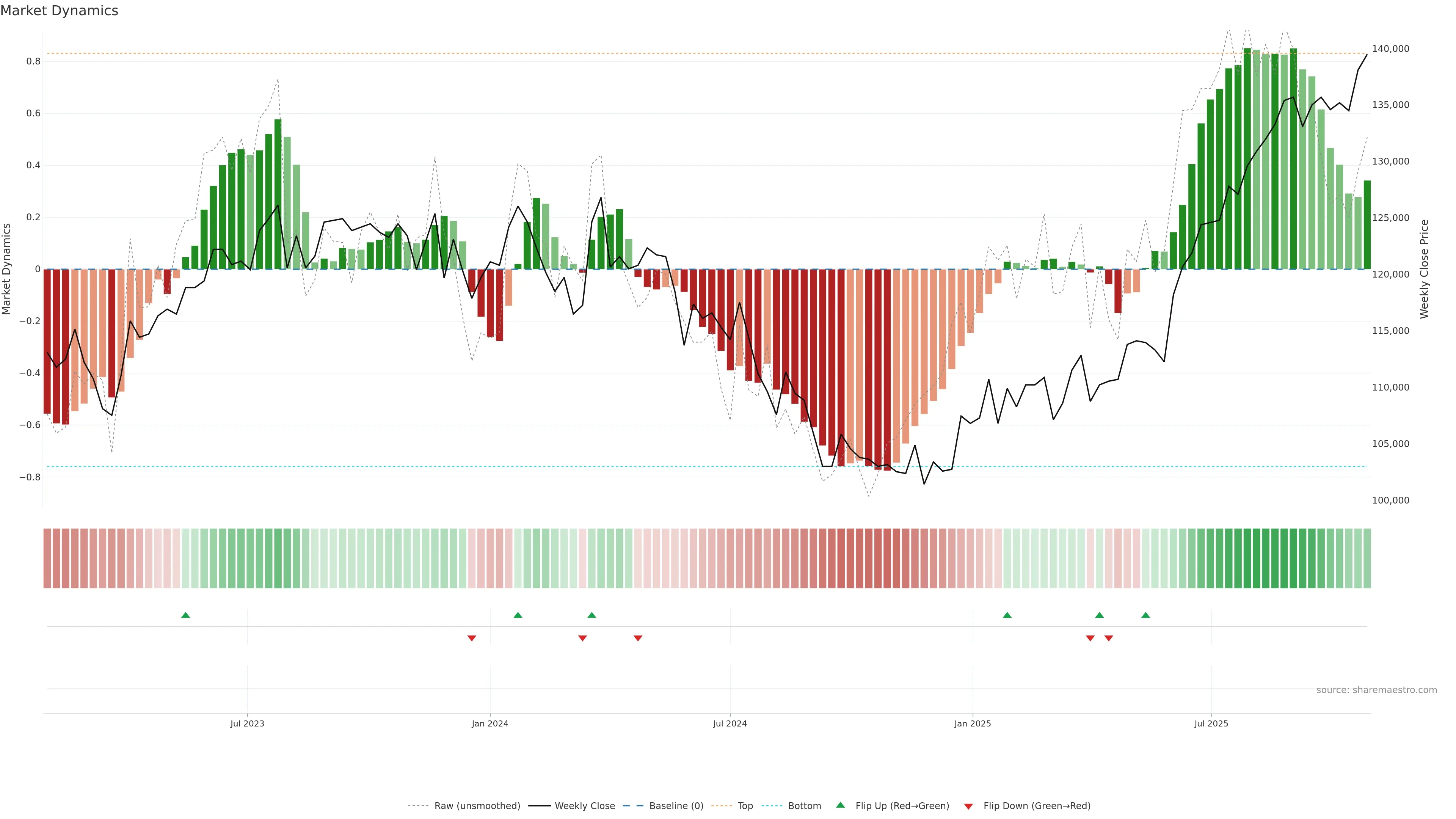The height and width of the screenshot is (819, 1456).
Task: Click the Weekly Close Price axis title
Action: click(x=1424, y=269)
